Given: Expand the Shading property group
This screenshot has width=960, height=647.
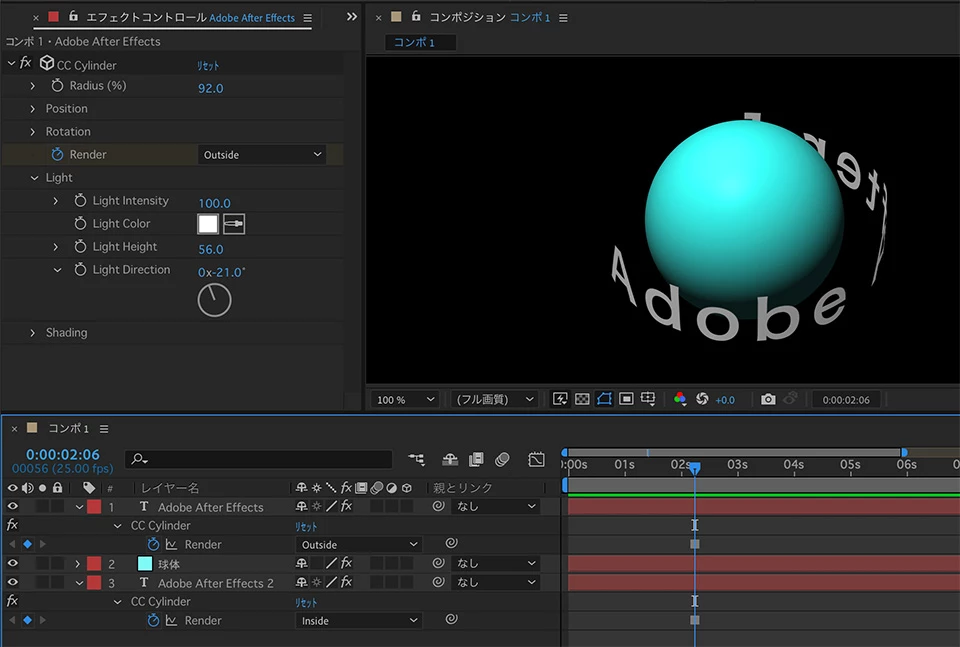Looking at the screenshot, I should coord(32,333).
